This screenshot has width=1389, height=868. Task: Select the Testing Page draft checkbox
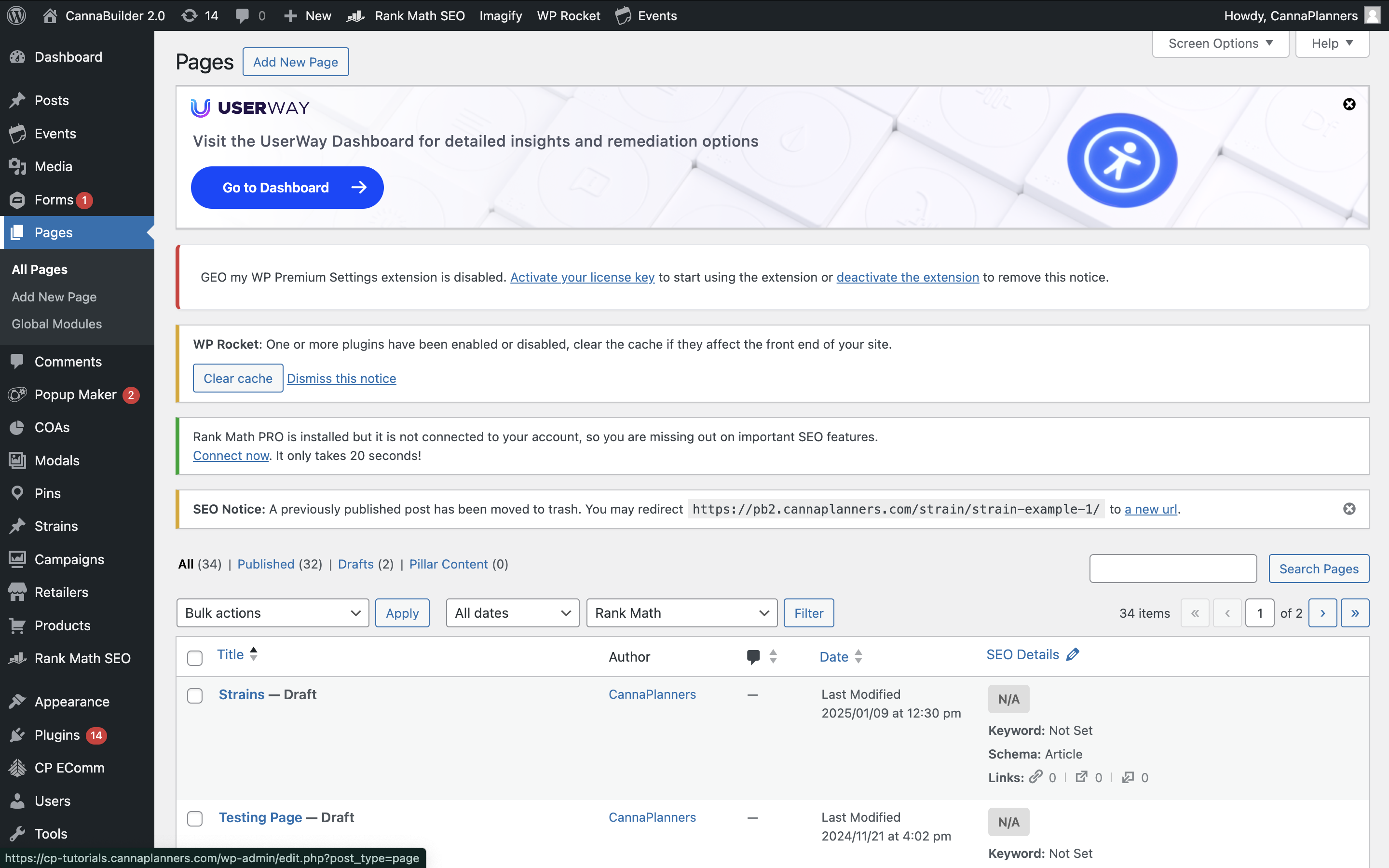coord(195,819)
